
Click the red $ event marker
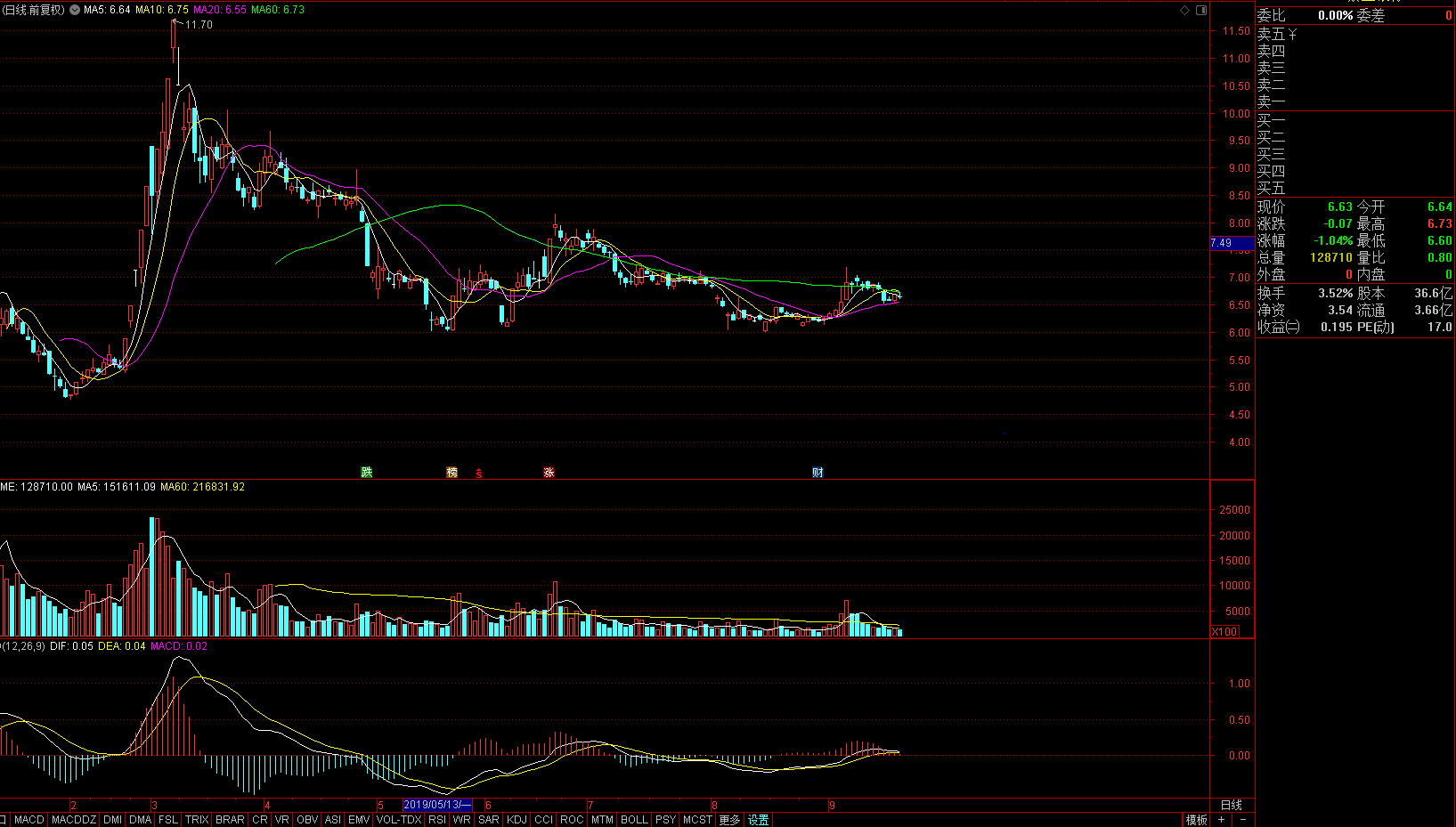[479, 474]
